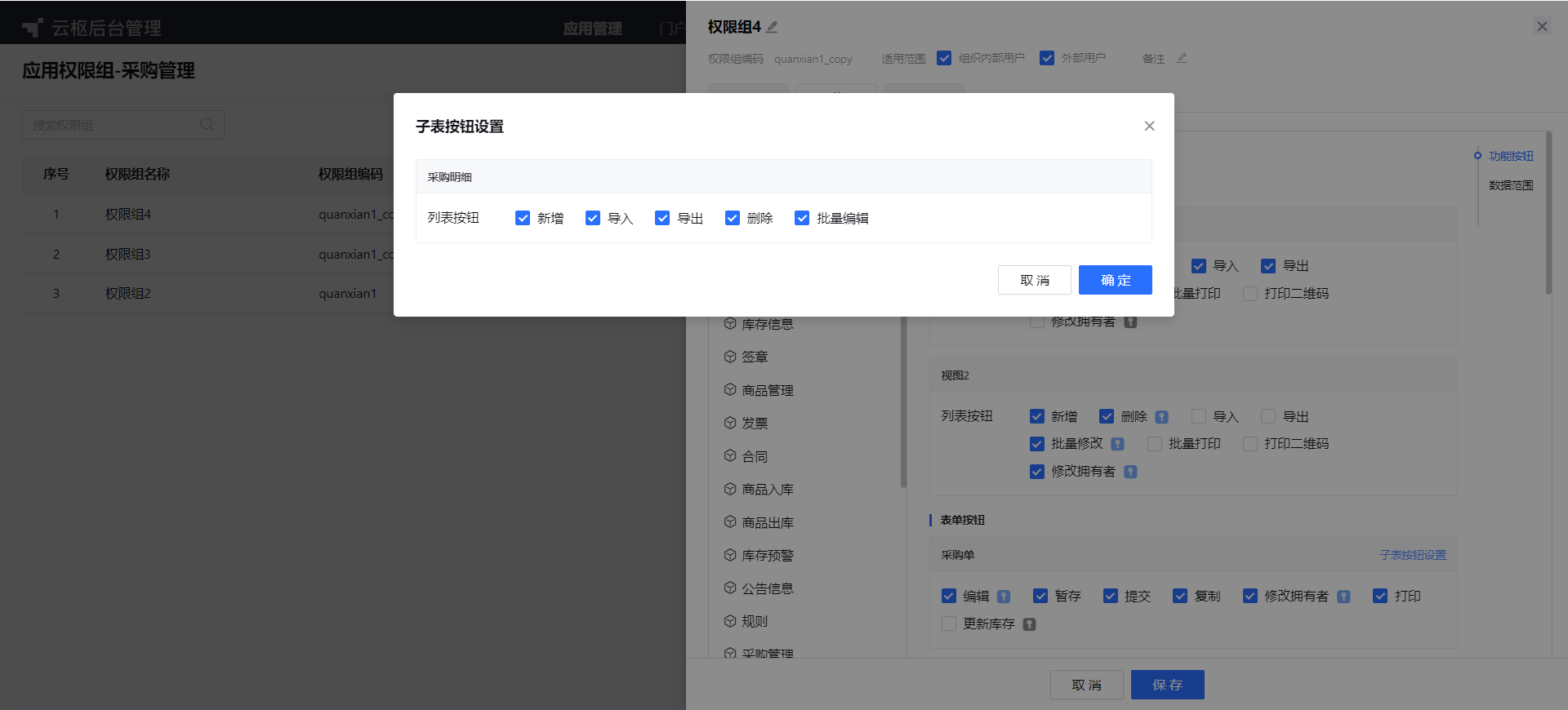Click help icon beside 修改拥有者 in 采购单
Screen dimensions: 1568x710
(1343, 597)
